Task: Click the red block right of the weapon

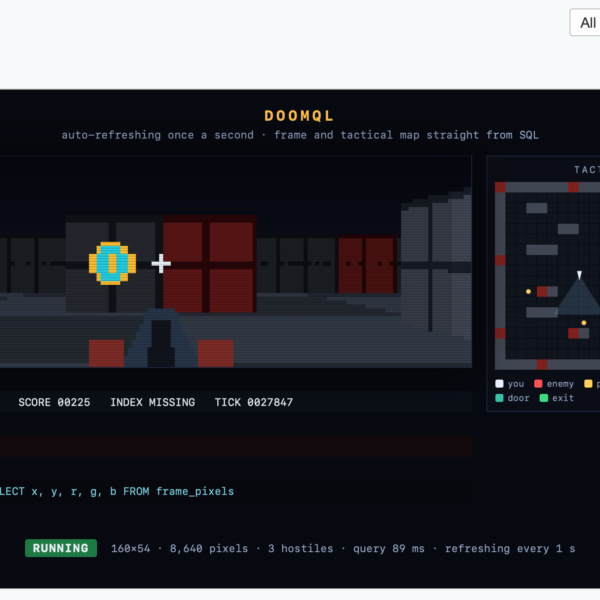Action: [216, 353]
